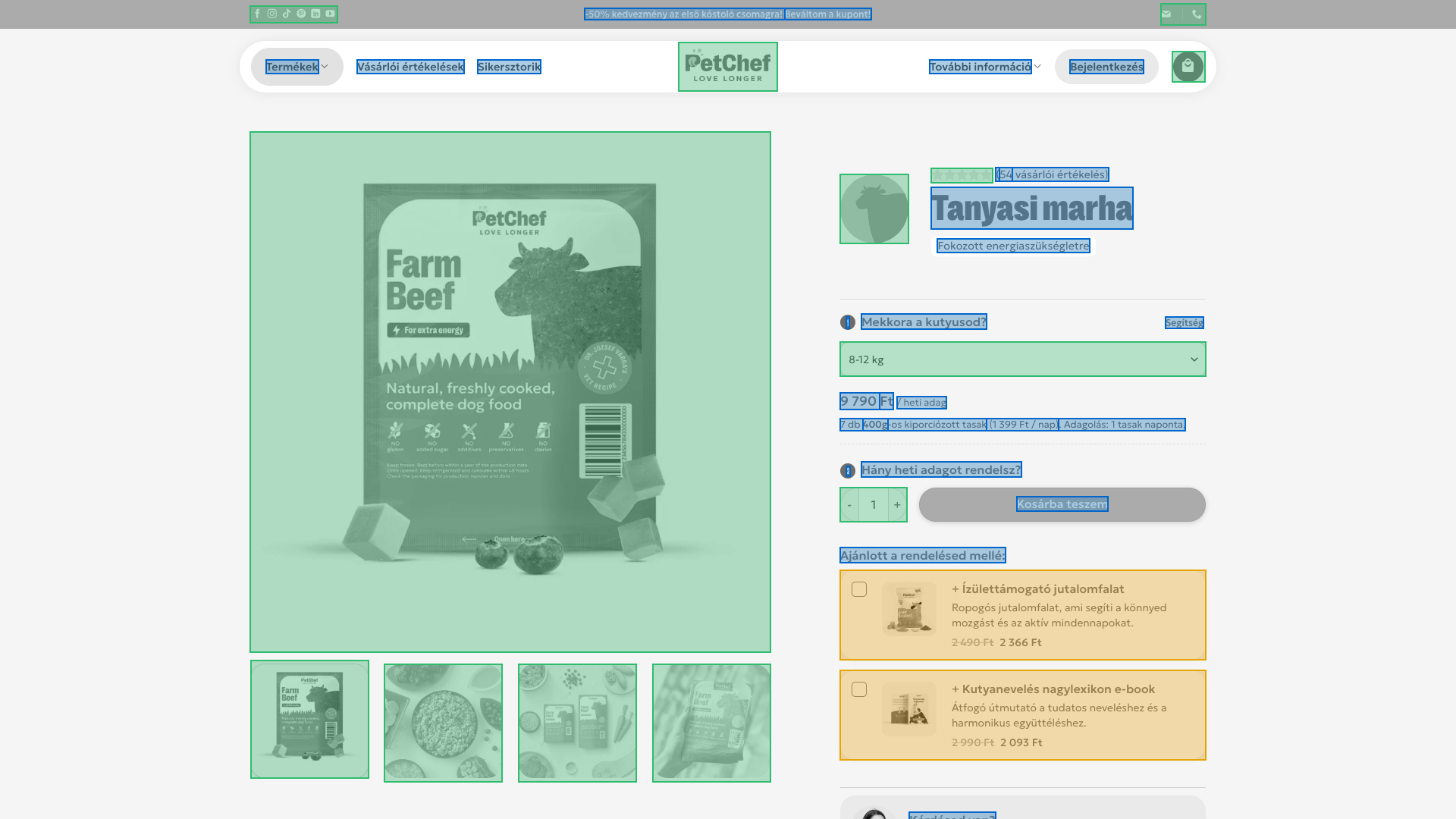Open the dog size dropdown showing 8-12 kg
The height and width of the screenshot is (819, 1456).
click(1023, 359)
